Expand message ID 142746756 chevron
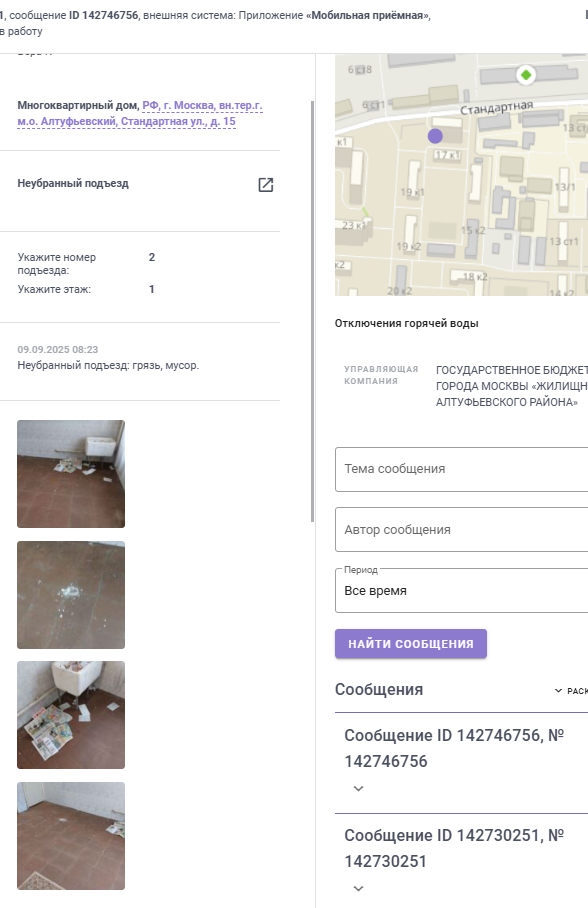The height and width of the screenshot is (908, 588). (x=359, y=789)
